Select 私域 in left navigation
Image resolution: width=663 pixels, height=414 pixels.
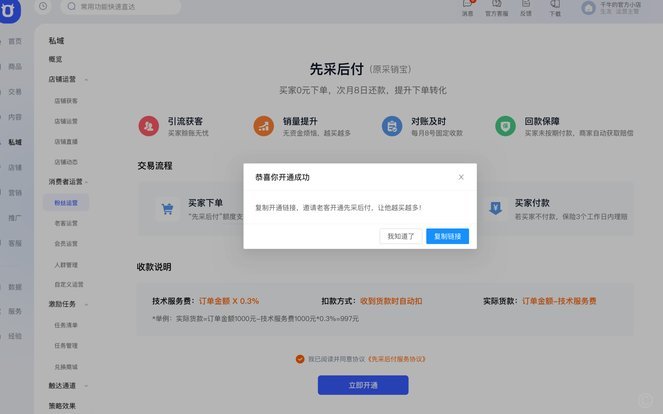(x=15, y=142)
